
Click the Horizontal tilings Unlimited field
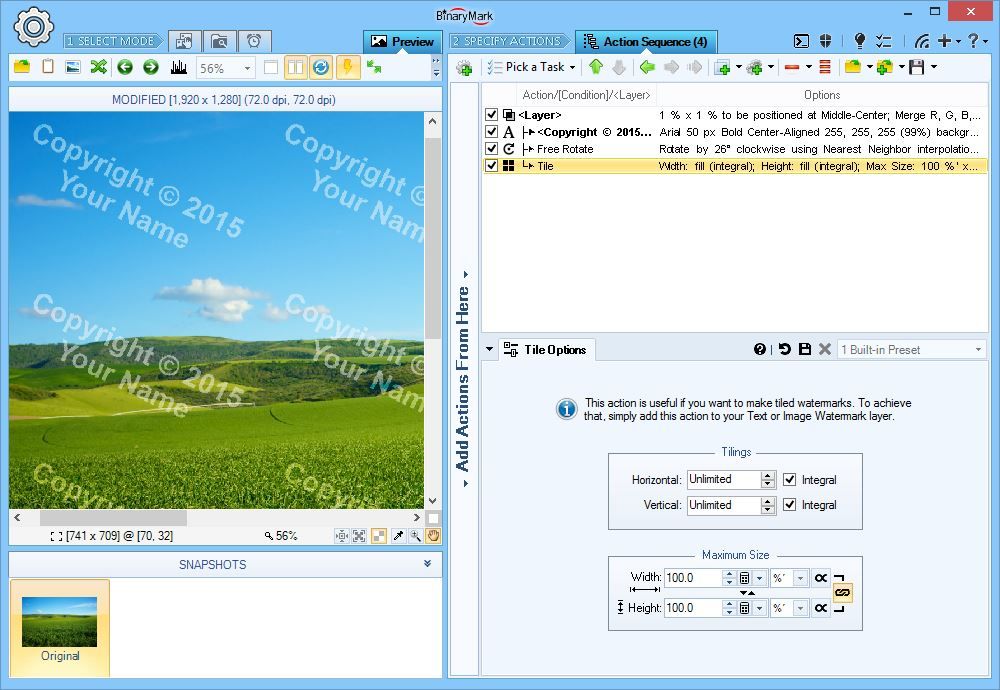[x=724, y=480]
